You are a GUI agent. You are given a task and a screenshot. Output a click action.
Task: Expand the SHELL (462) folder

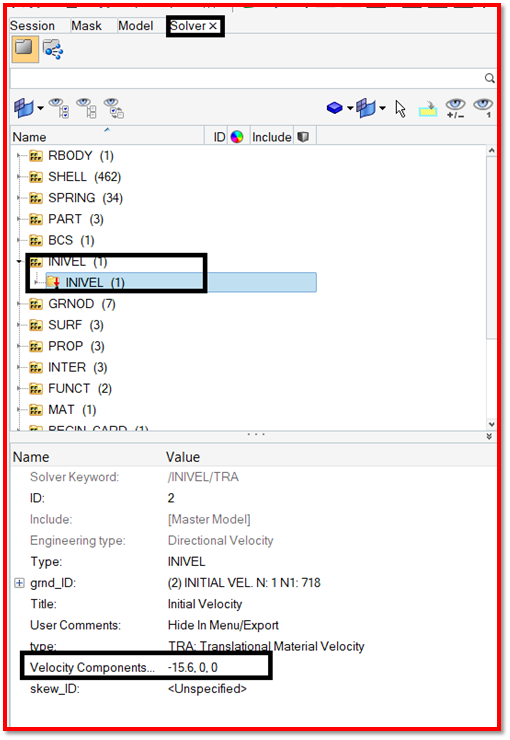pyautogui.click(x=19, y=177)
